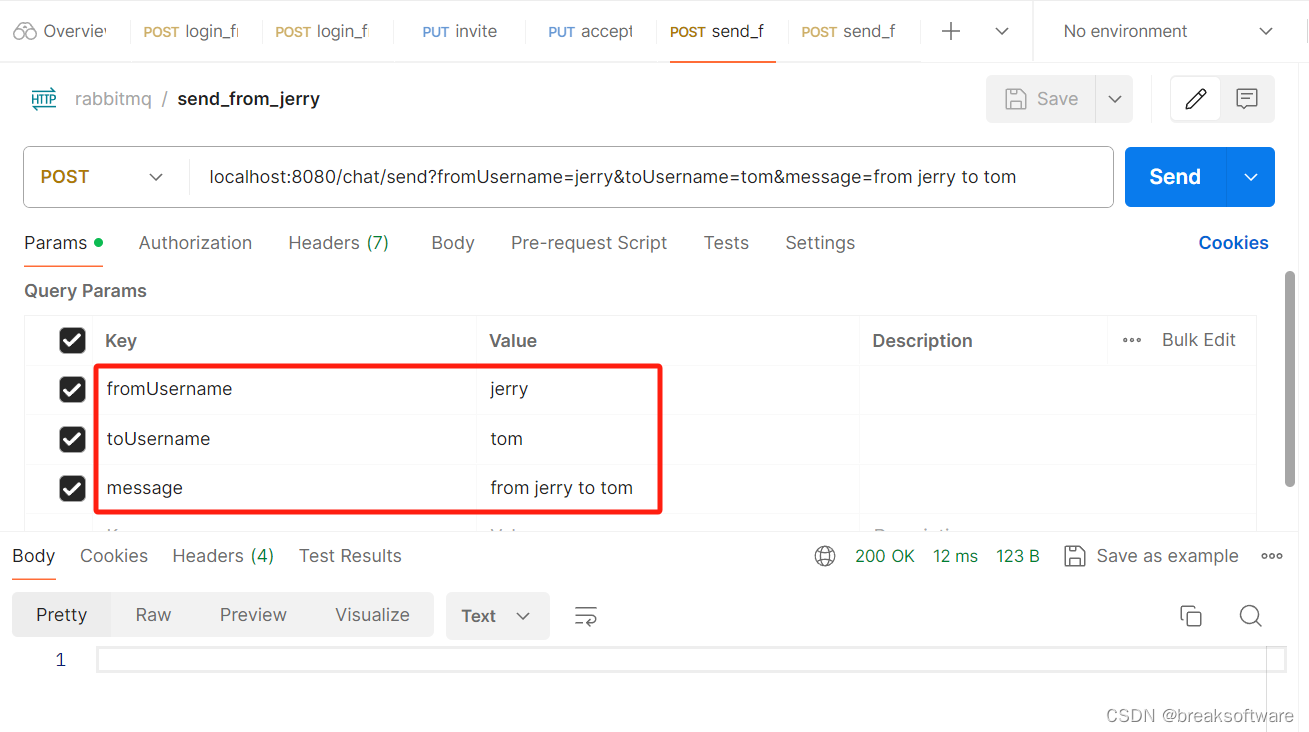Click the globe network info icon
This screenshot has width=1309, height=732.
click(825, 556)
